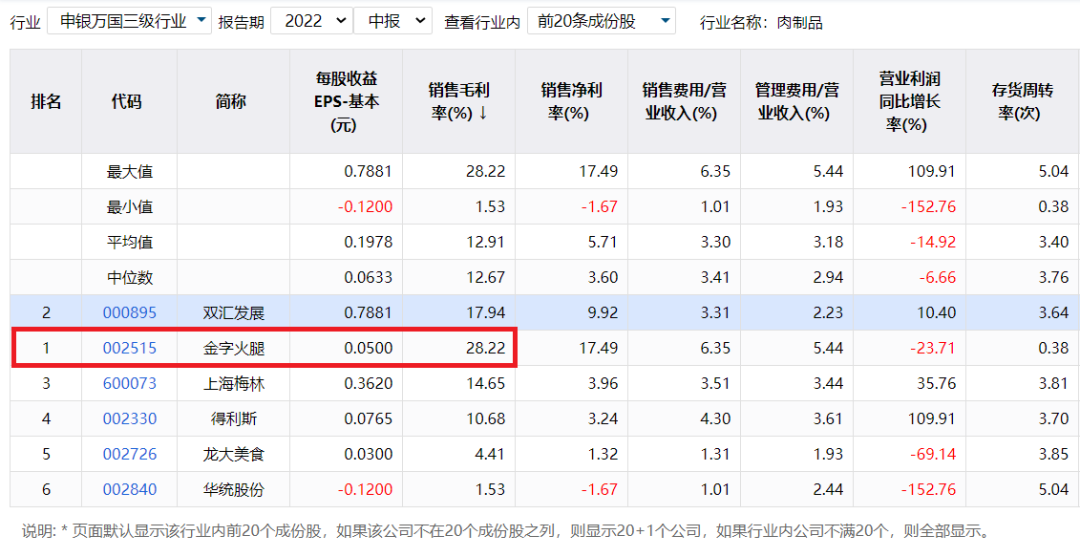1080x557 pixels.
Task: Select company name 金字火腿
Action: click(x=233, y=348)
